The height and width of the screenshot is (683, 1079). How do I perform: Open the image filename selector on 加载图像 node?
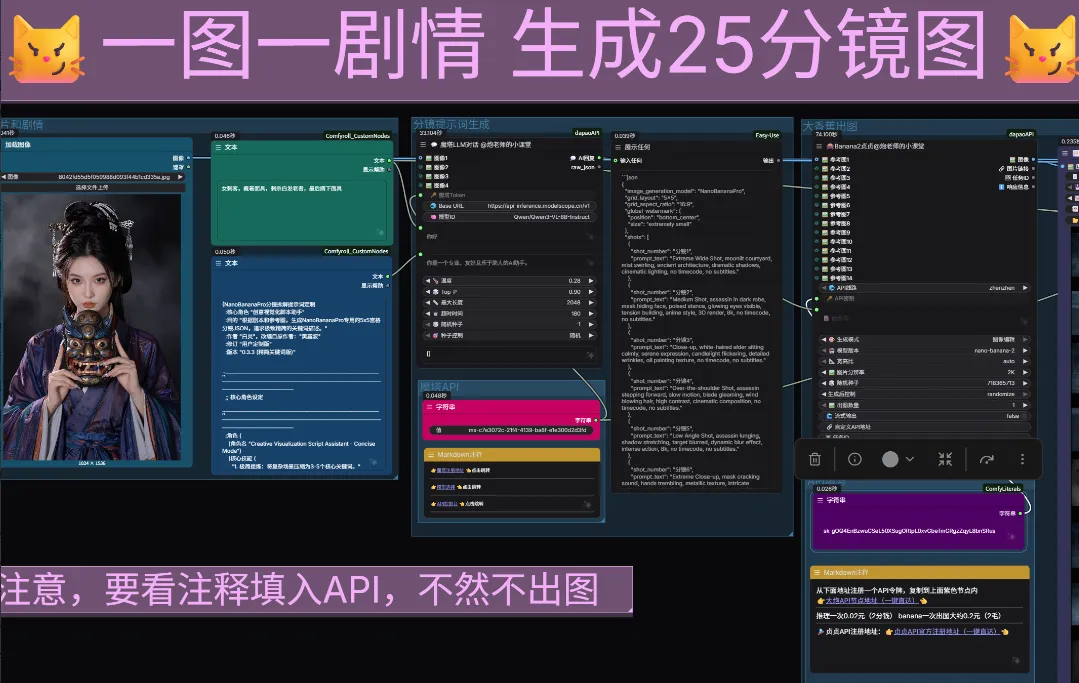[113, 176]
